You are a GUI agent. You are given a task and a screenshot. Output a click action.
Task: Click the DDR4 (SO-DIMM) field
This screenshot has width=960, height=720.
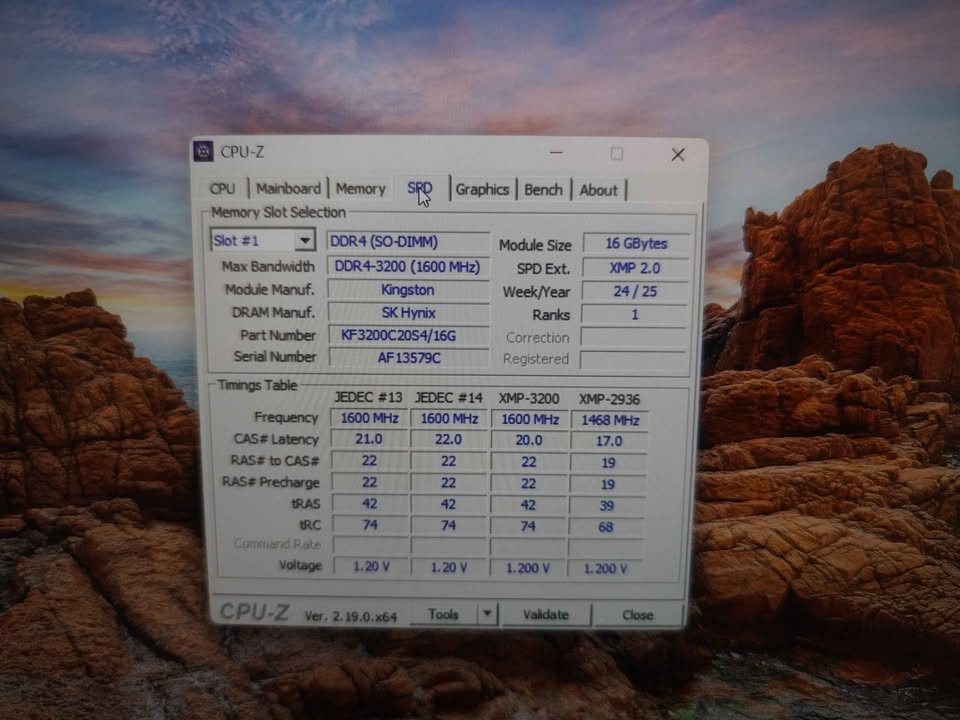[408, 242]
